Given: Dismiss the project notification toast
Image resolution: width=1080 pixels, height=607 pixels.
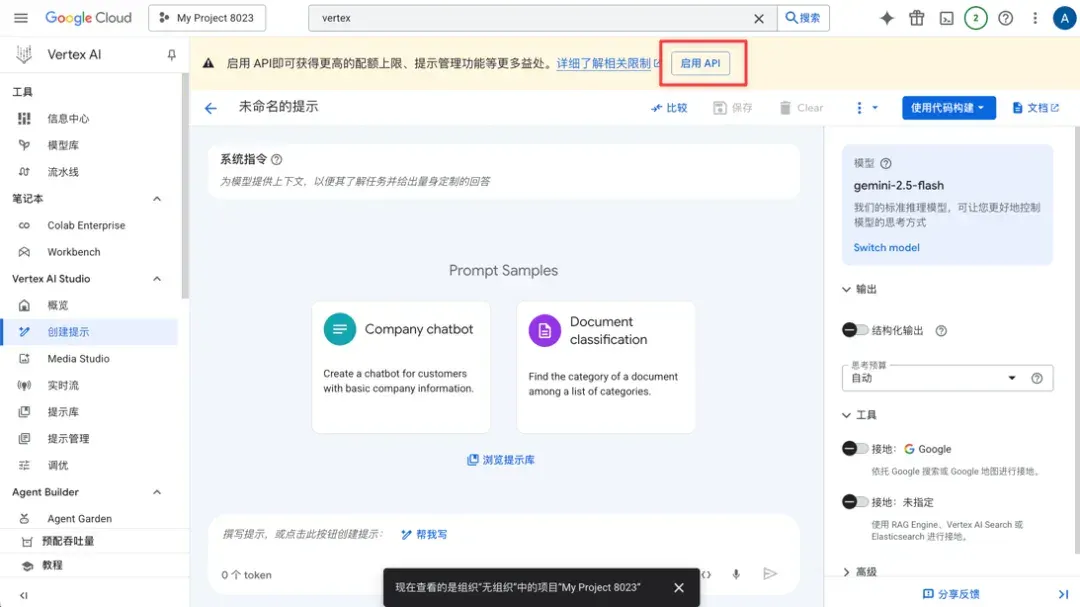Looking at the screenshot, I should [678, 588].
